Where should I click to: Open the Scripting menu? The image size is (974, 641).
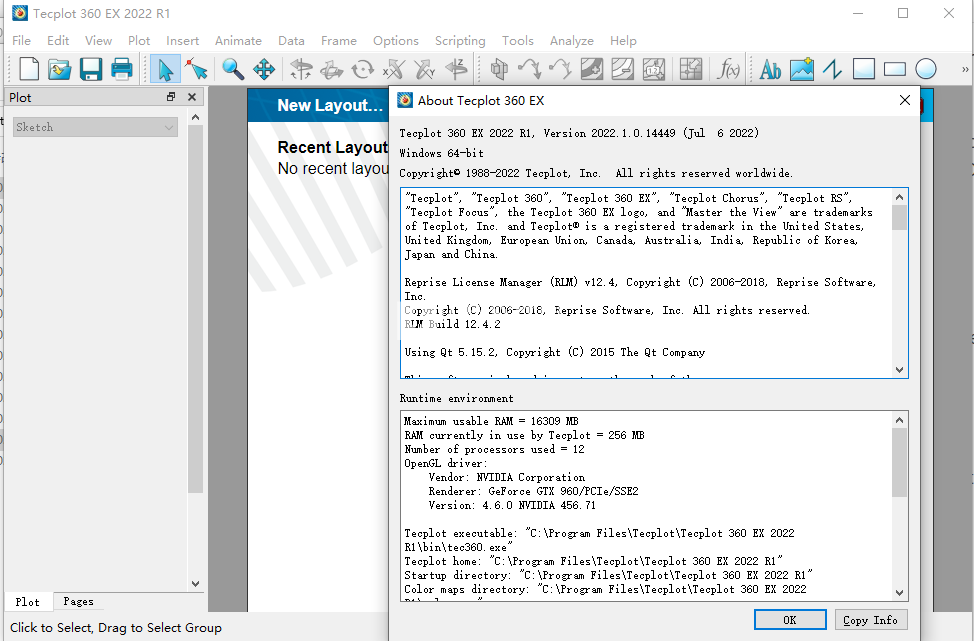[x=460, y=40]
